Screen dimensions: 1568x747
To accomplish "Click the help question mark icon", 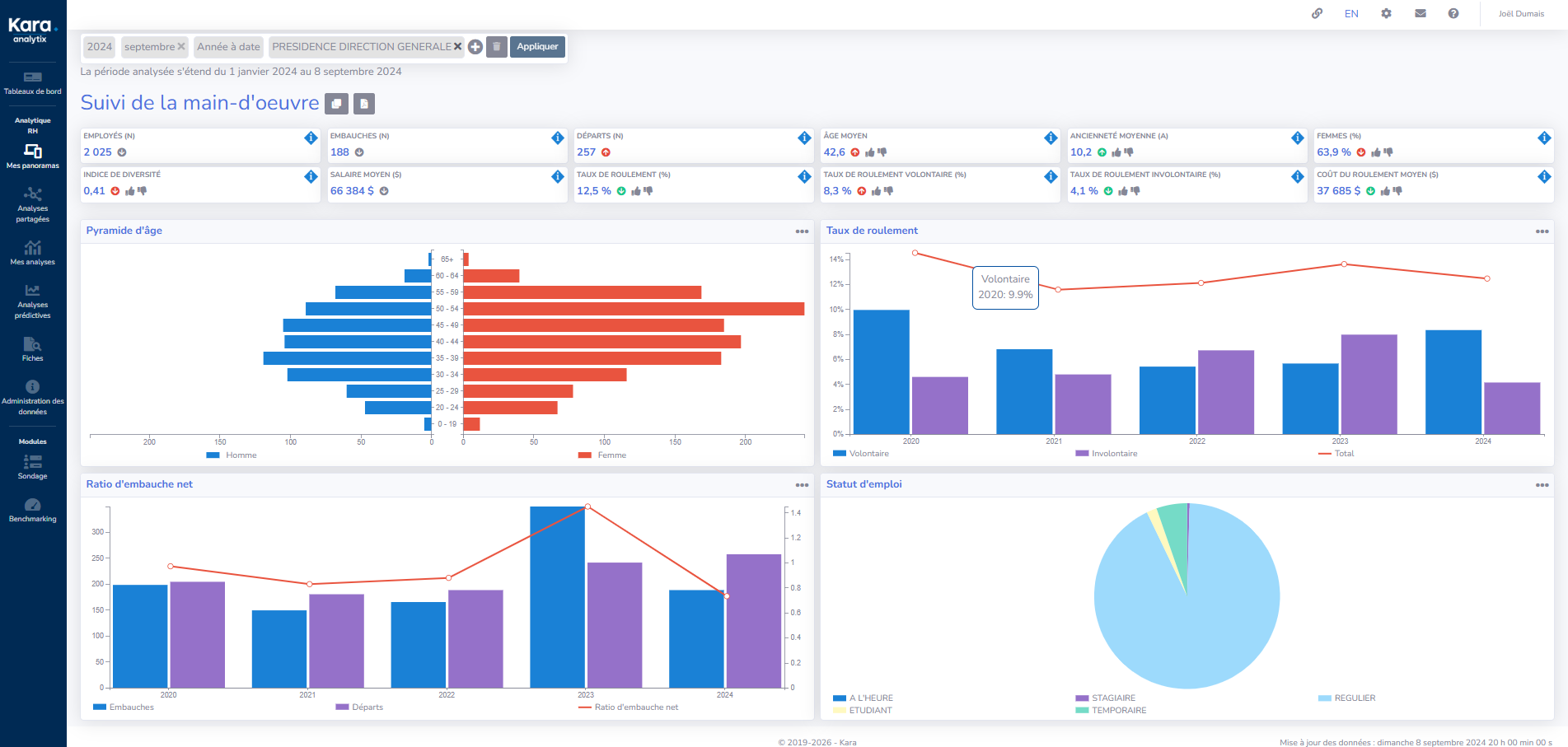I will point(1454,13).
